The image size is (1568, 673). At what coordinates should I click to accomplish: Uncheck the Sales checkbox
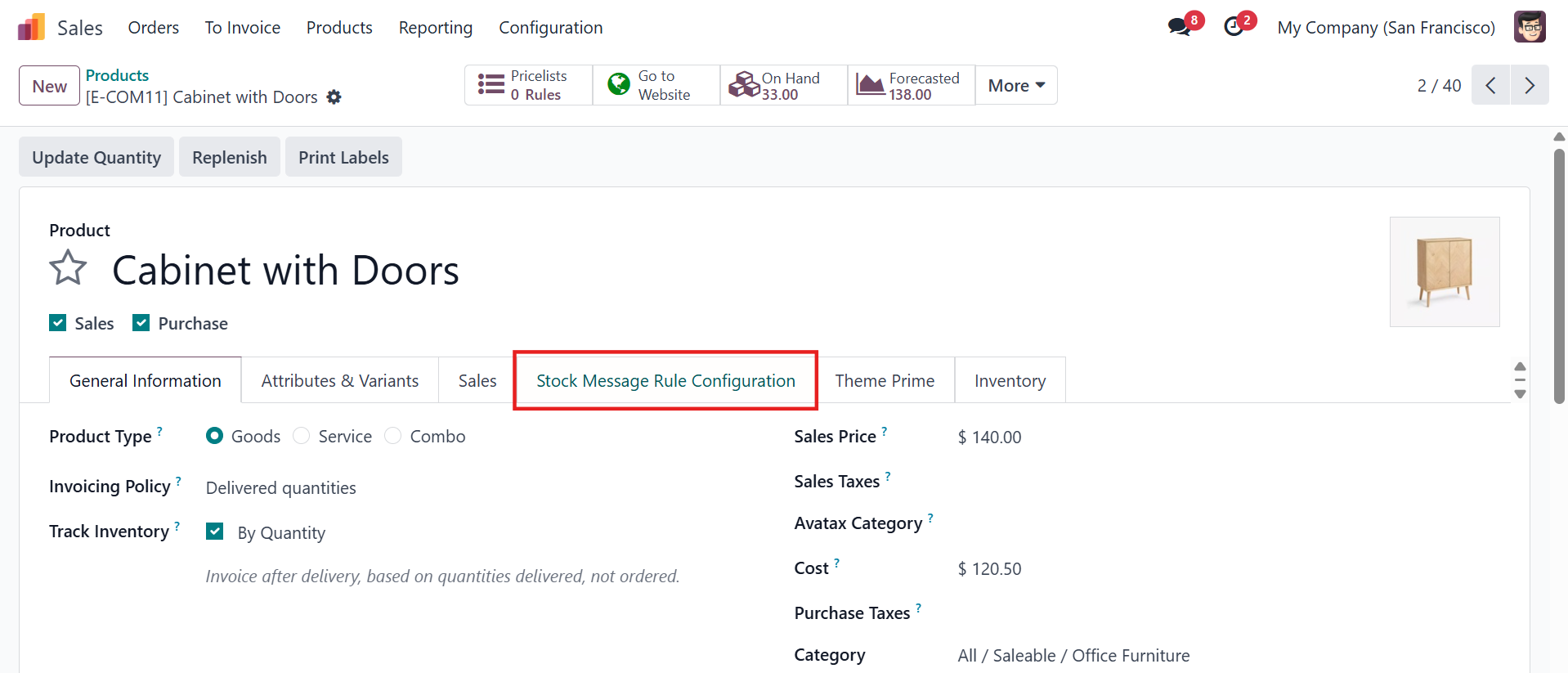tap(58, 323)
